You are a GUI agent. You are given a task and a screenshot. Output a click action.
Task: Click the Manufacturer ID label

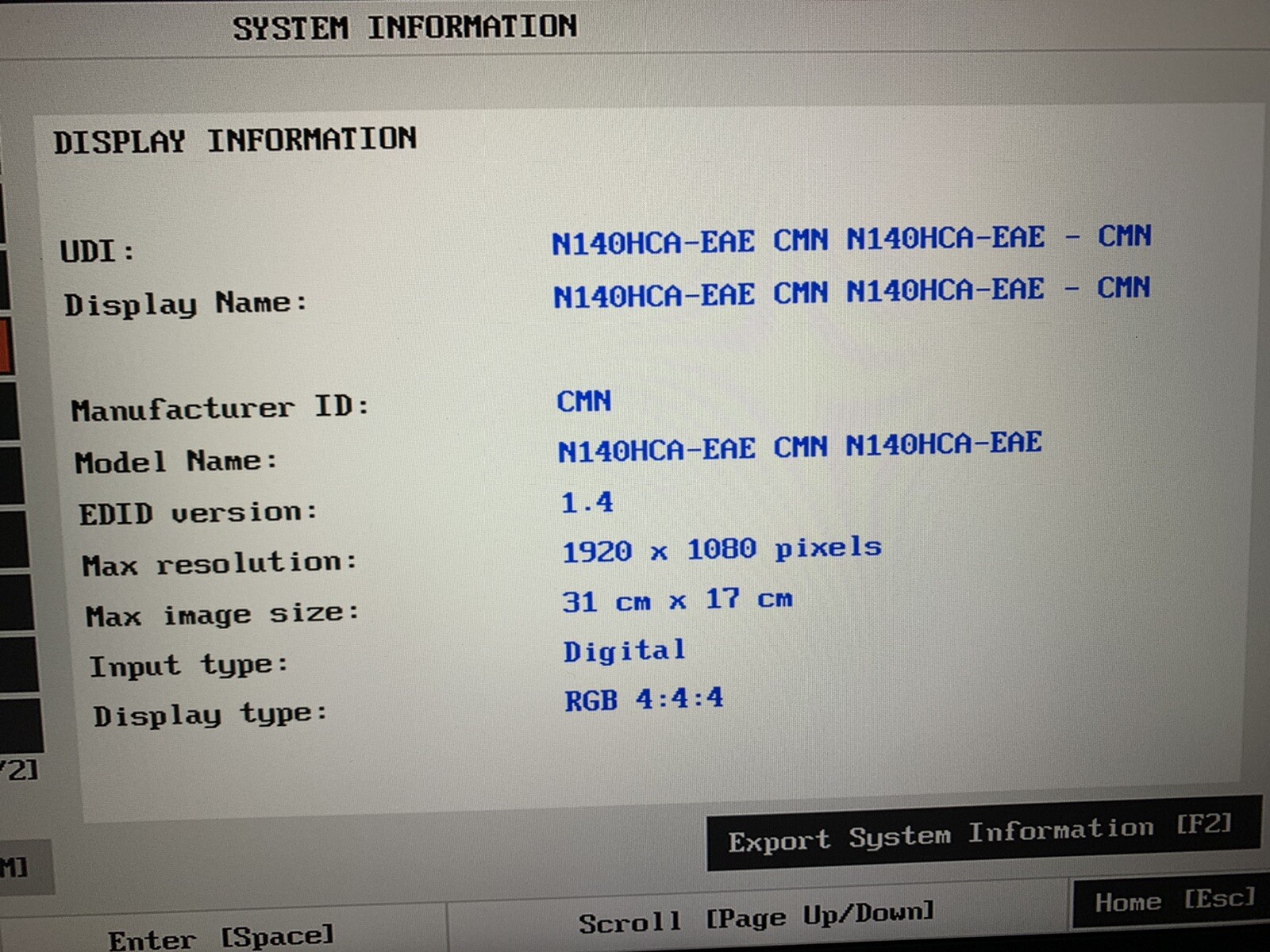[220, 409]
